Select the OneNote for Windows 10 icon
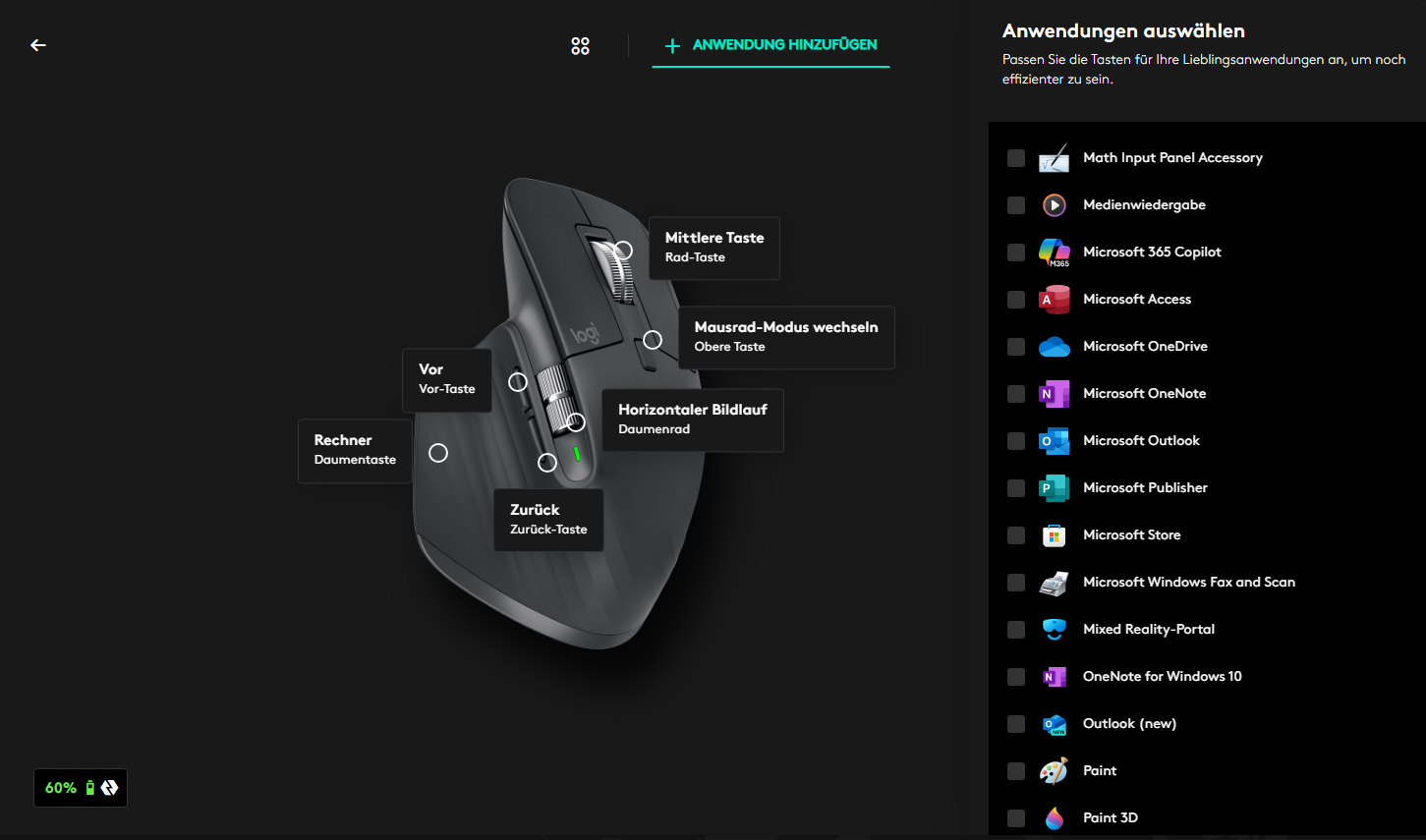Viewport: 1426px width, 840px height. pos(1055,677)
